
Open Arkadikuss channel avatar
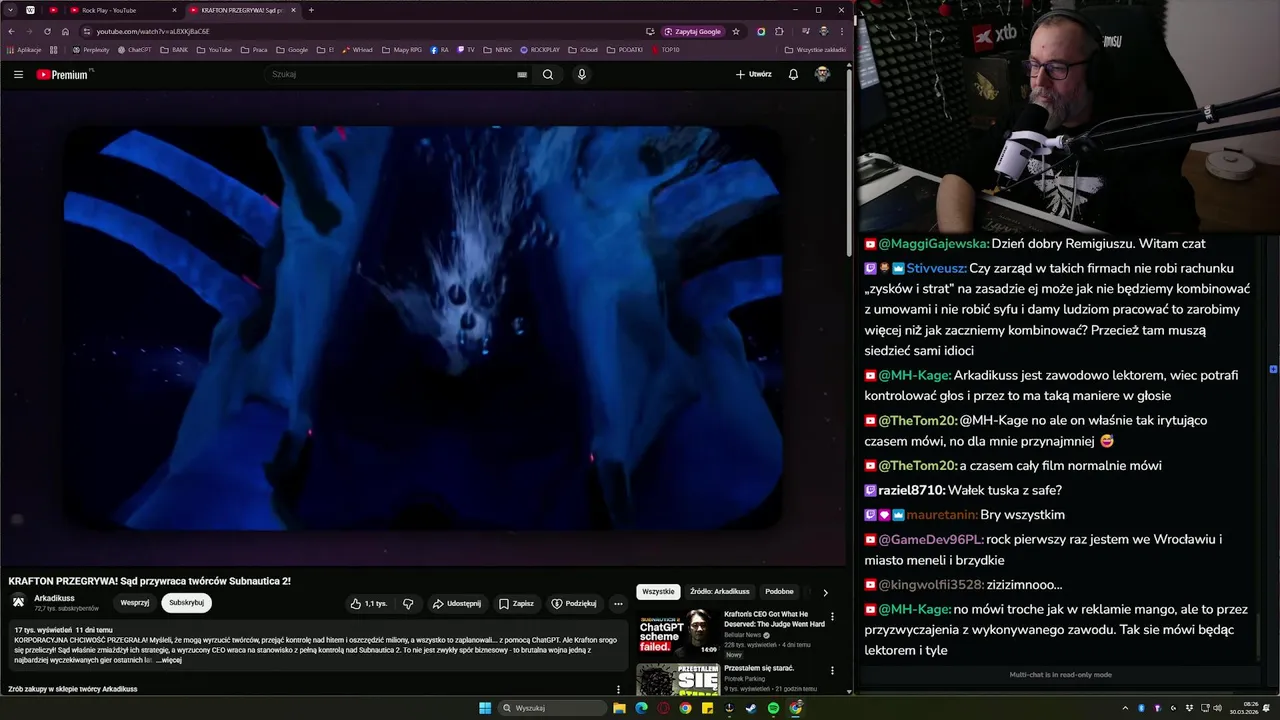coord(18,601)
